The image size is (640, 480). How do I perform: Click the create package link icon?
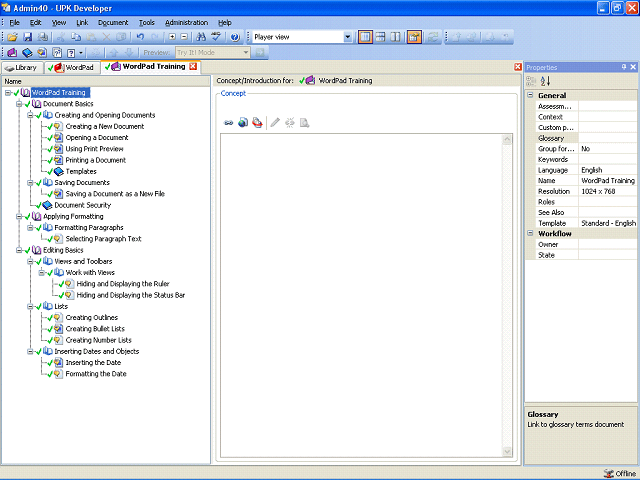(x=257, y=122)
